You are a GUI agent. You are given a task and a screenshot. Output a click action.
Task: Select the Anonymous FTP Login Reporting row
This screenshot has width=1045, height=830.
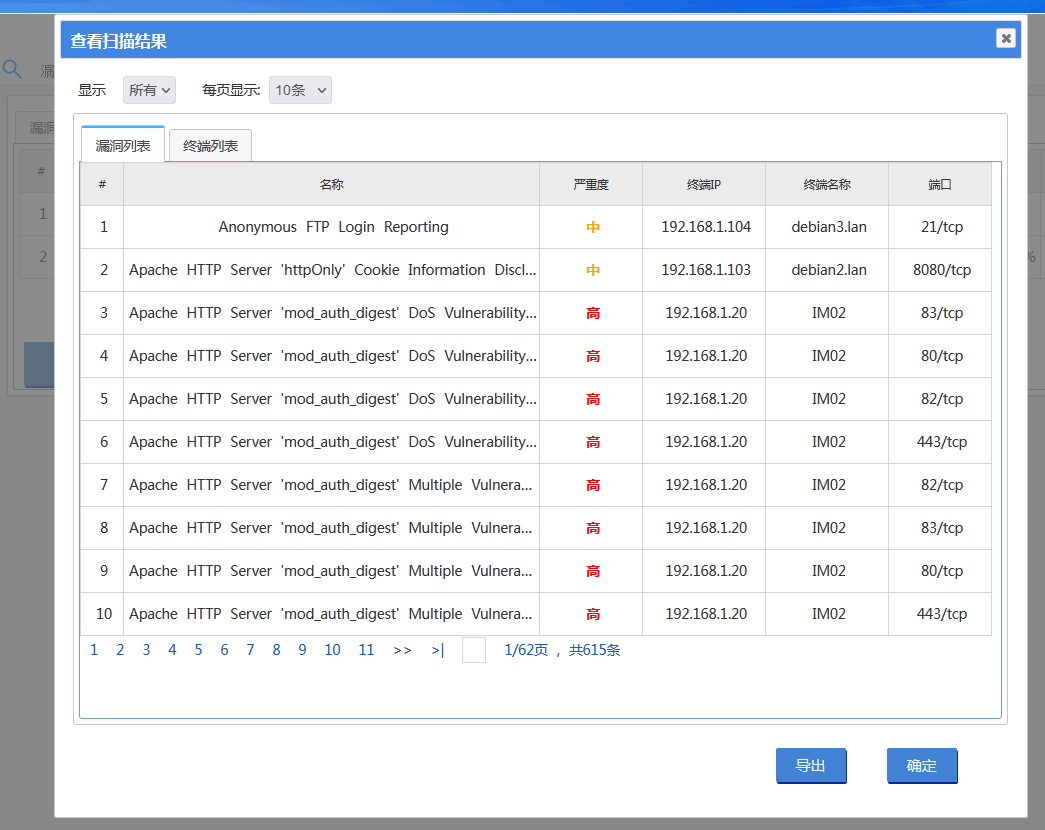333,227
